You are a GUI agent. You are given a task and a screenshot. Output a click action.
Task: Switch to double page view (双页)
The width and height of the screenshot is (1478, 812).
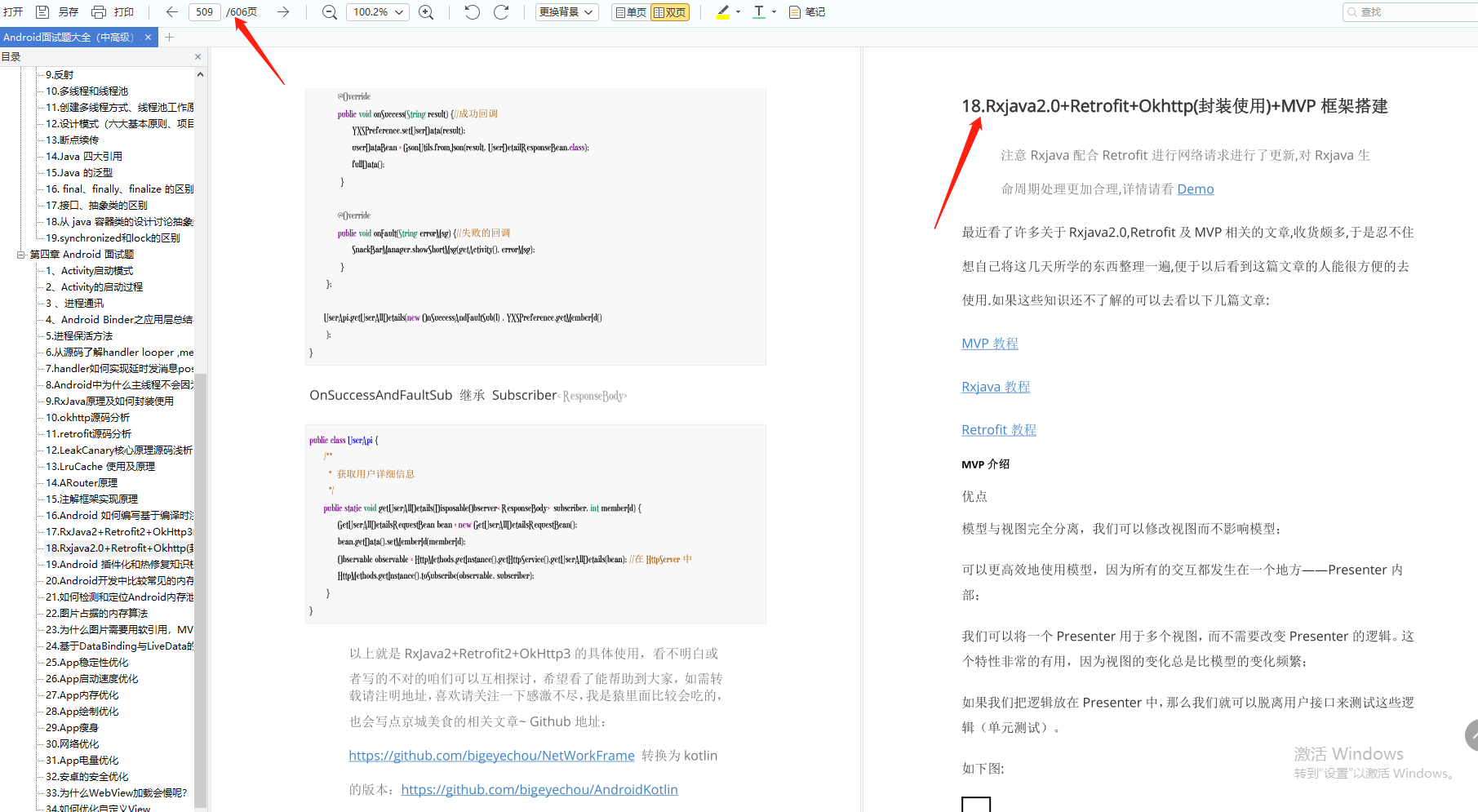(670, 12)
